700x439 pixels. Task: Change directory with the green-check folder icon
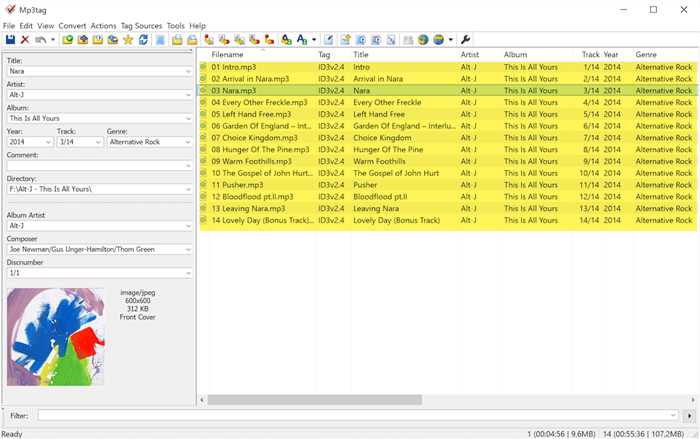[67, 40]
